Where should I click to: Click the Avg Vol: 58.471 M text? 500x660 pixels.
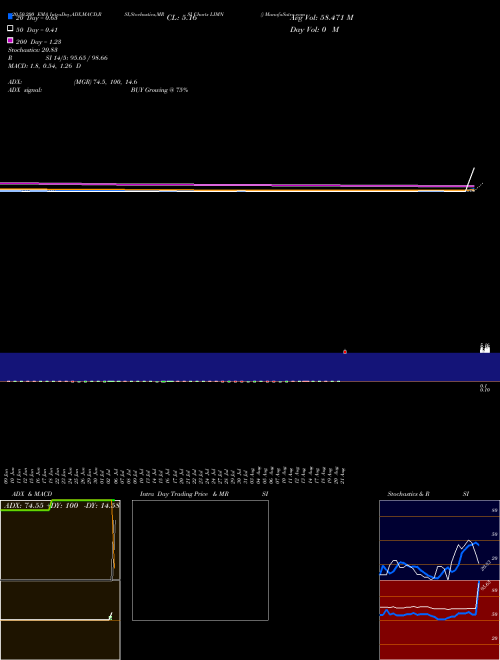pos(322,18)
